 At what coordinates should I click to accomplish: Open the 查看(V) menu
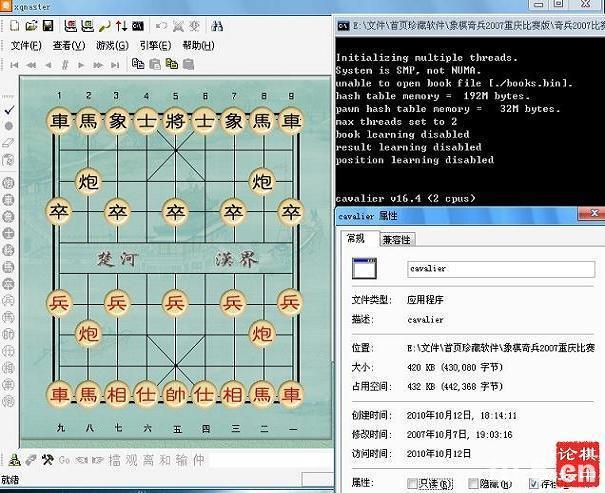[x=69, y=46]
